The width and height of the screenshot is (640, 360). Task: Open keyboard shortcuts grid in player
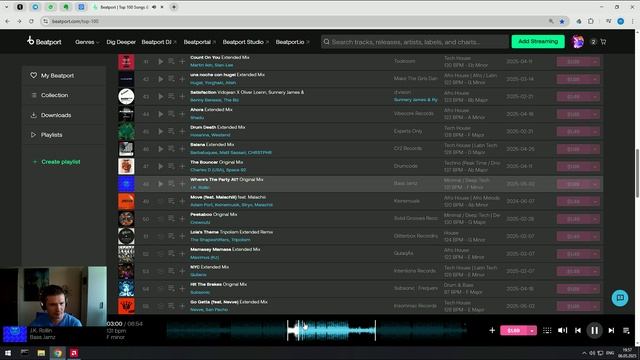pyautogui.click(x=547, y=331)
